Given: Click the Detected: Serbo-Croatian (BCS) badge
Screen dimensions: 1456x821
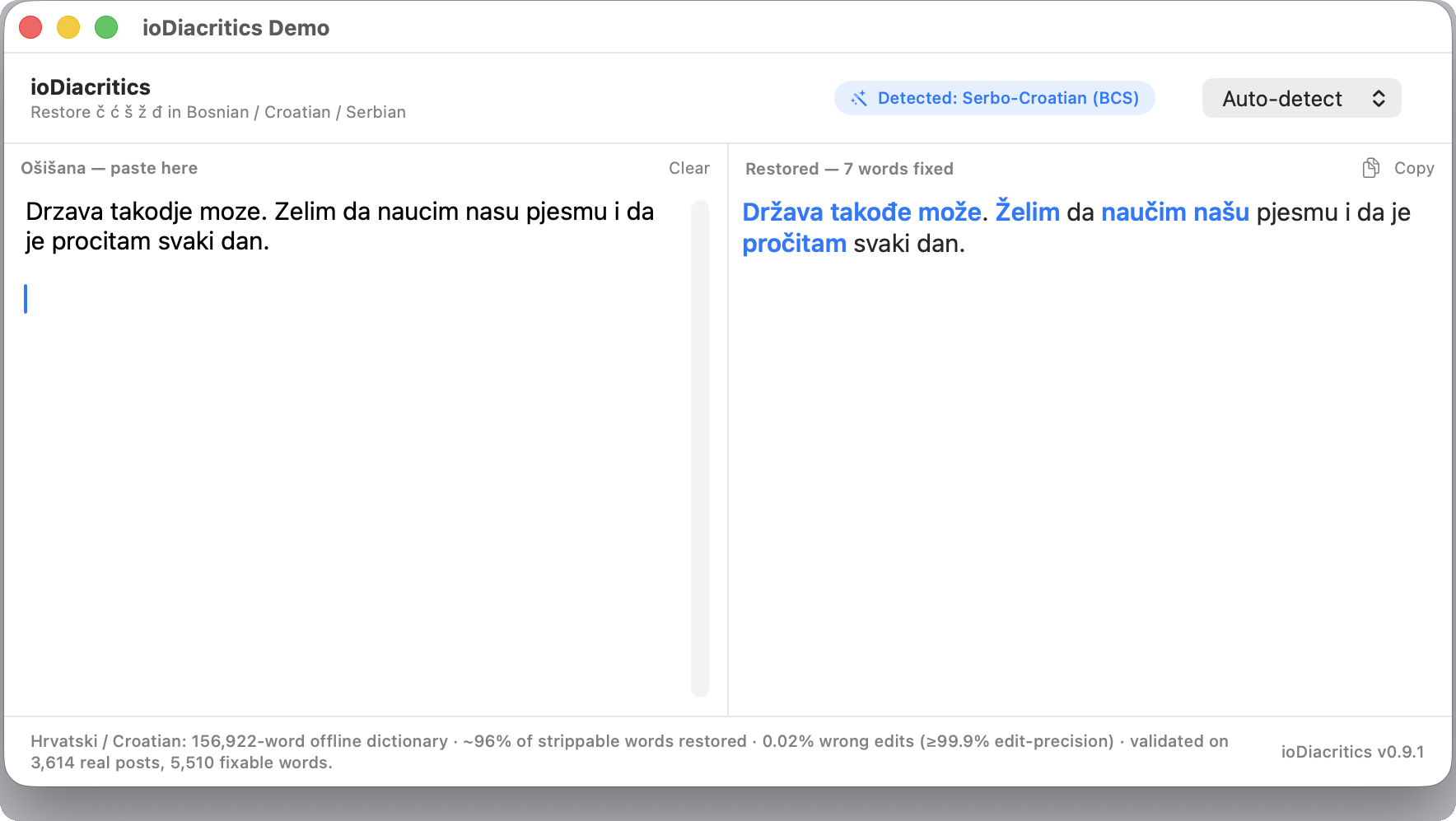Looking at the screenshot, I should click(x=994, y=98).
